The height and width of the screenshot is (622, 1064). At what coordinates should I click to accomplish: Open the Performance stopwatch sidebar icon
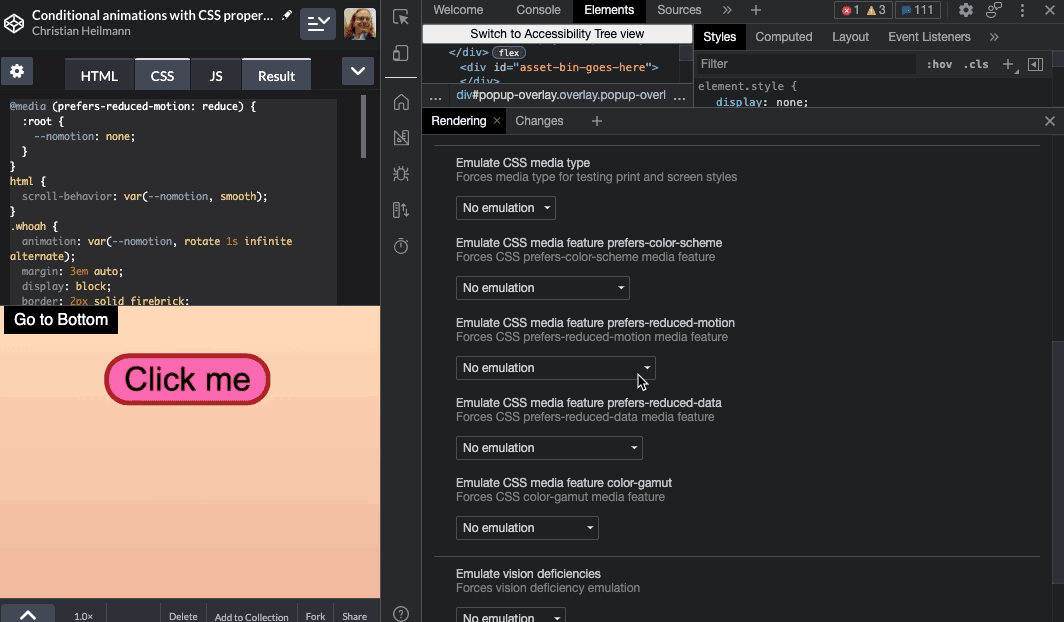tap(401, 246)
